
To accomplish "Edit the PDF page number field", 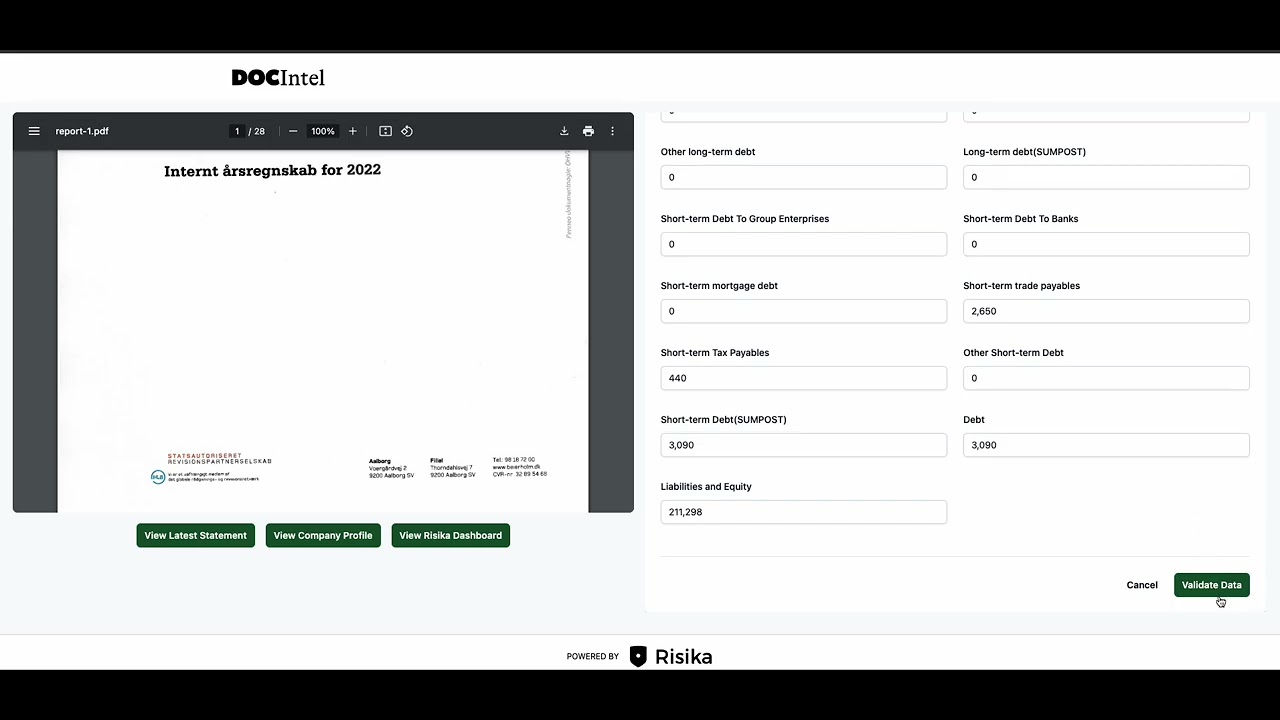I will (x=237, y=131).
